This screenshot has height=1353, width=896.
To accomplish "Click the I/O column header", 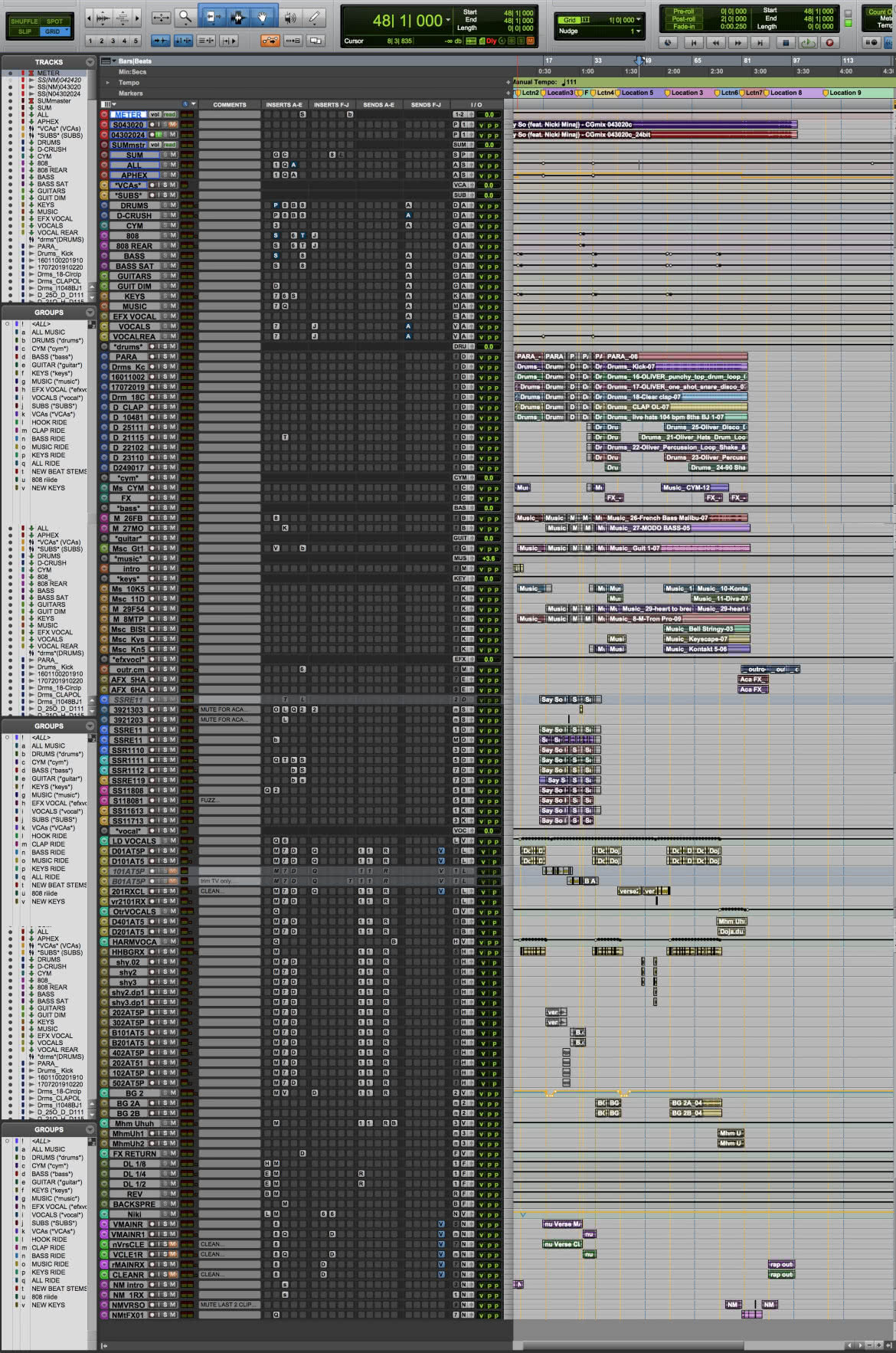I will tap(477, 105).
